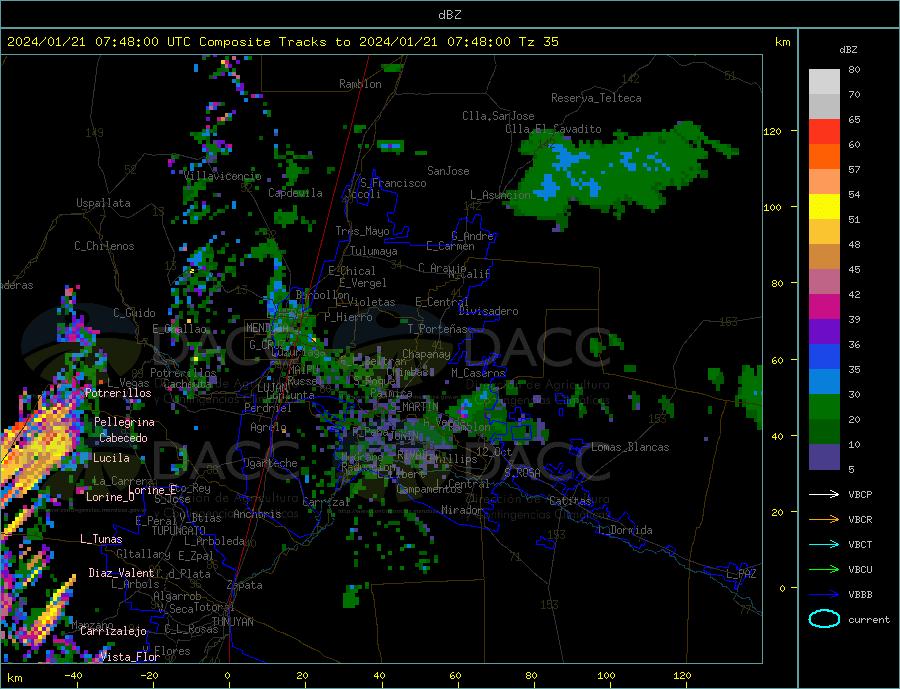Image resolution: width=900 pixels, height=689 pixels.
Task: Click the C_Guido map label
Action: coord(134,313)
